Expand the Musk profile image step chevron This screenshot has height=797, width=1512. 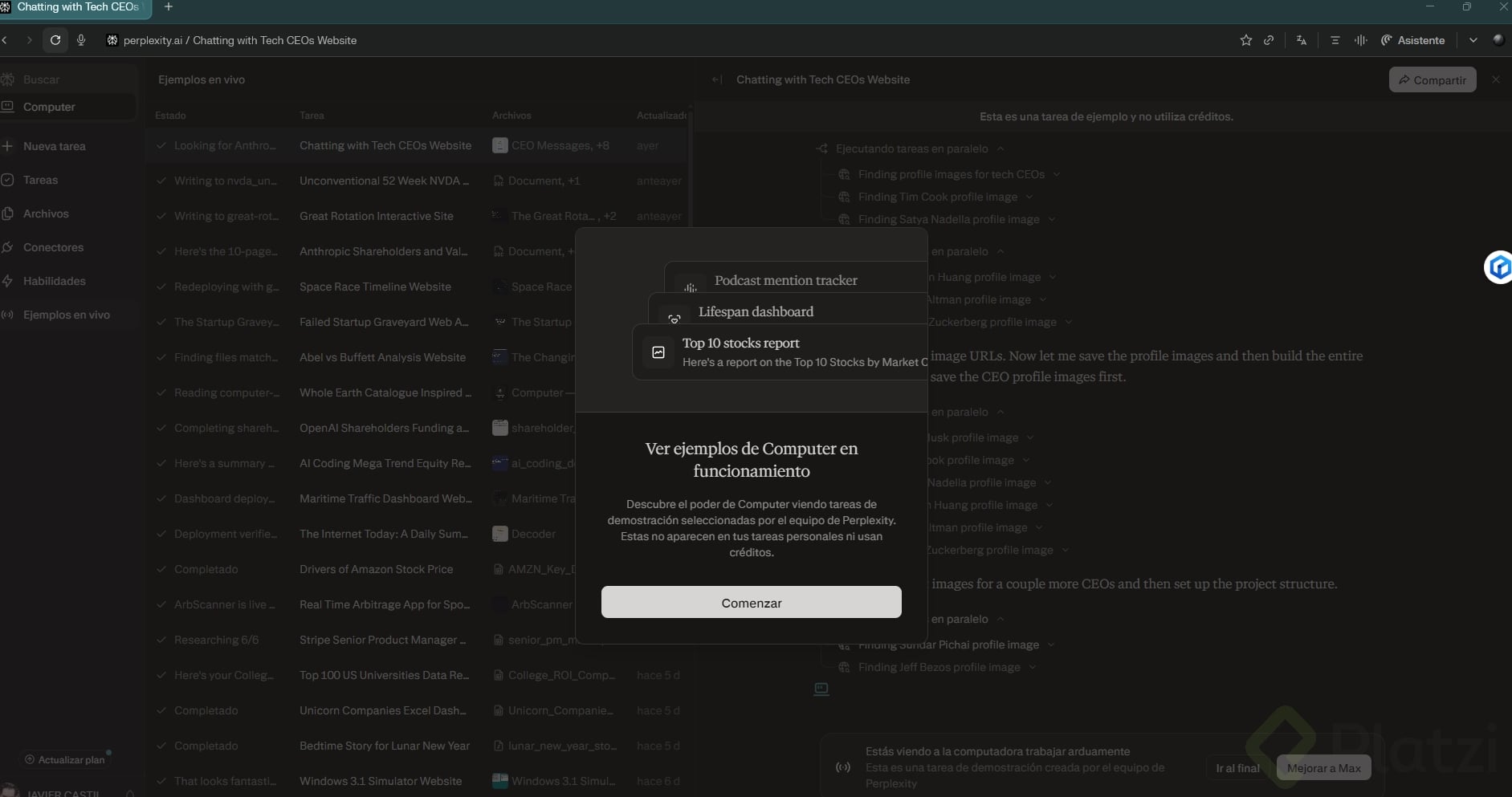coord(1030,437)
